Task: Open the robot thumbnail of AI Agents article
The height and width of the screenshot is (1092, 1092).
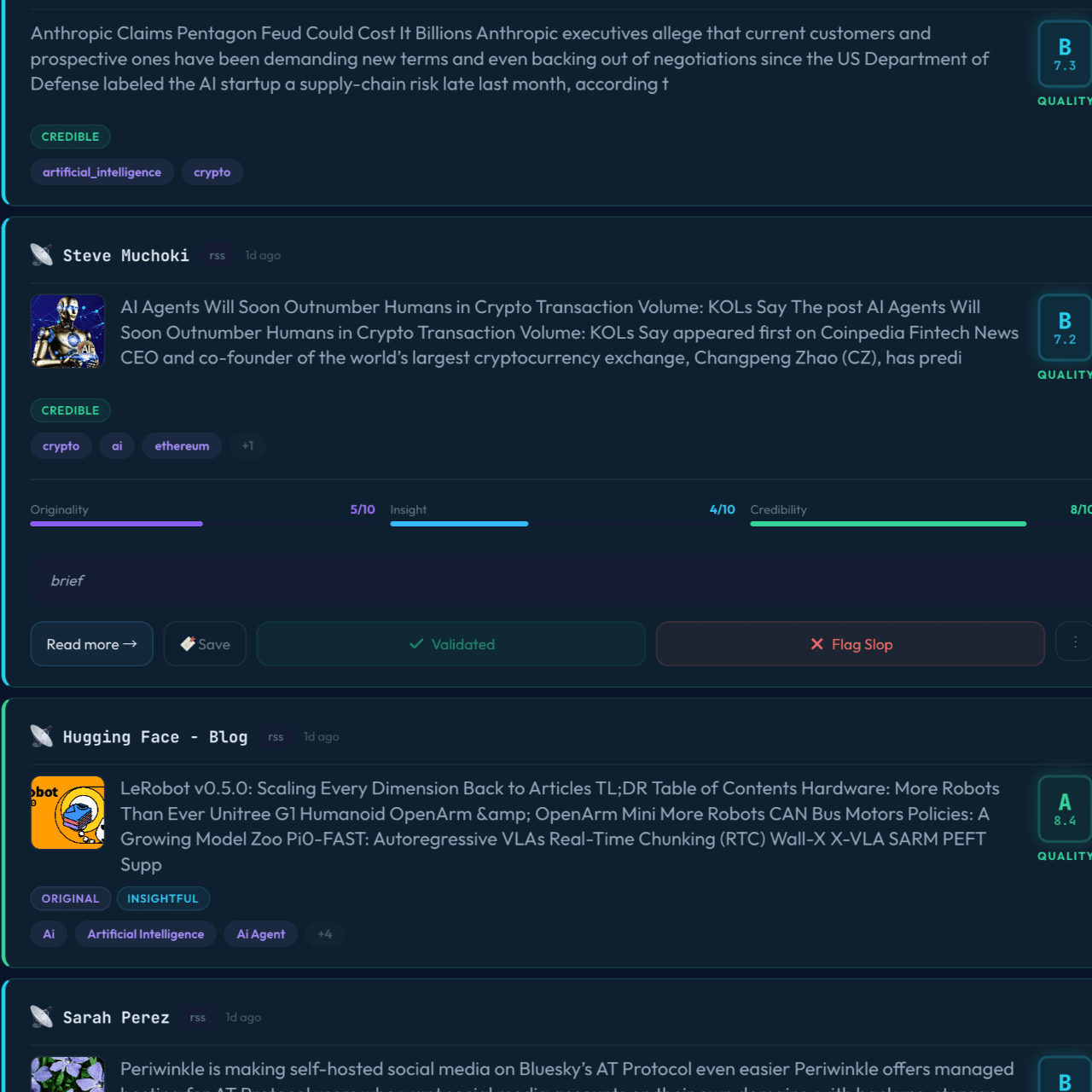Action: tap(68, 331)
